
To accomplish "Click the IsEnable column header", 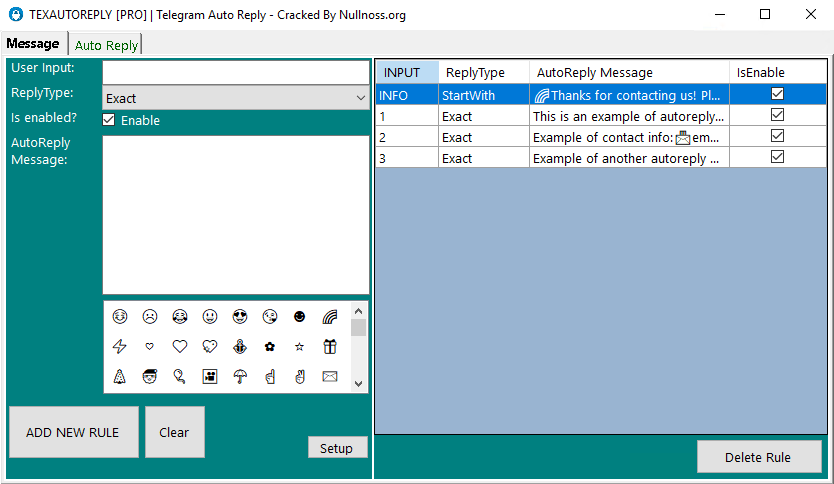I will (x=778, y=72).
